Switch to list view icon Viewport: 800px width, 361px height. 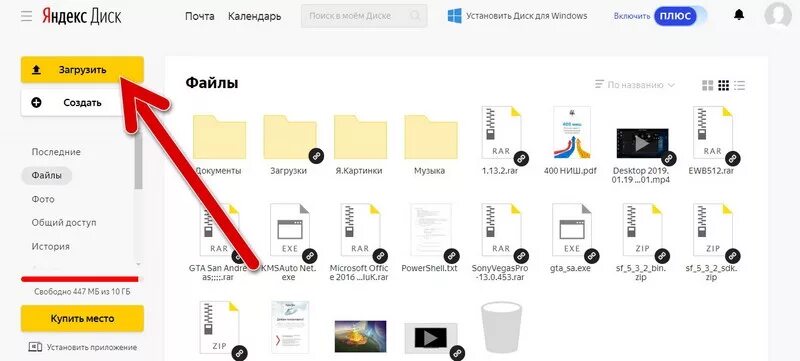pos(739,85)
